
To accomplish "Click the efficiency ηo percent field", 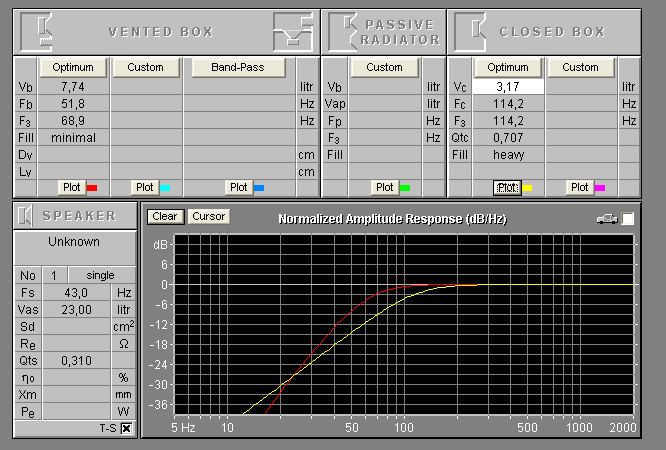I will pyautogui.click(x=76, y=378).
